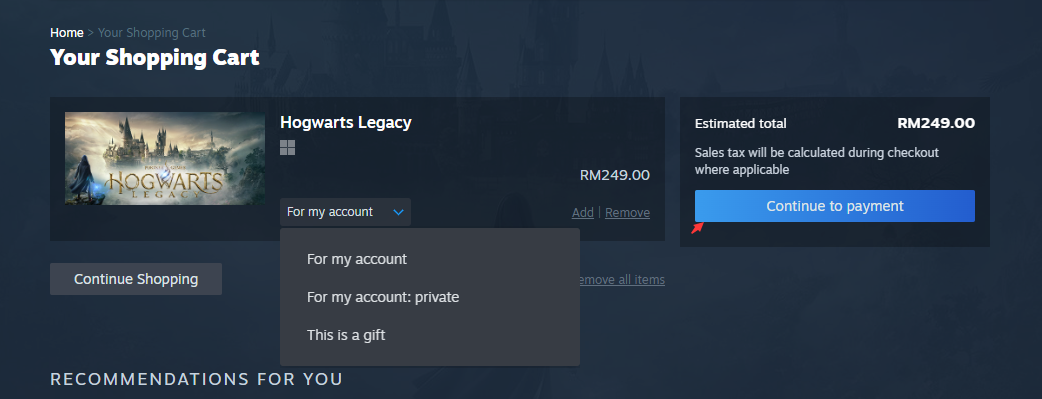Click the Hogwarts Legacy game title
Screen dimensions: 1042x399
pos(346,122)
